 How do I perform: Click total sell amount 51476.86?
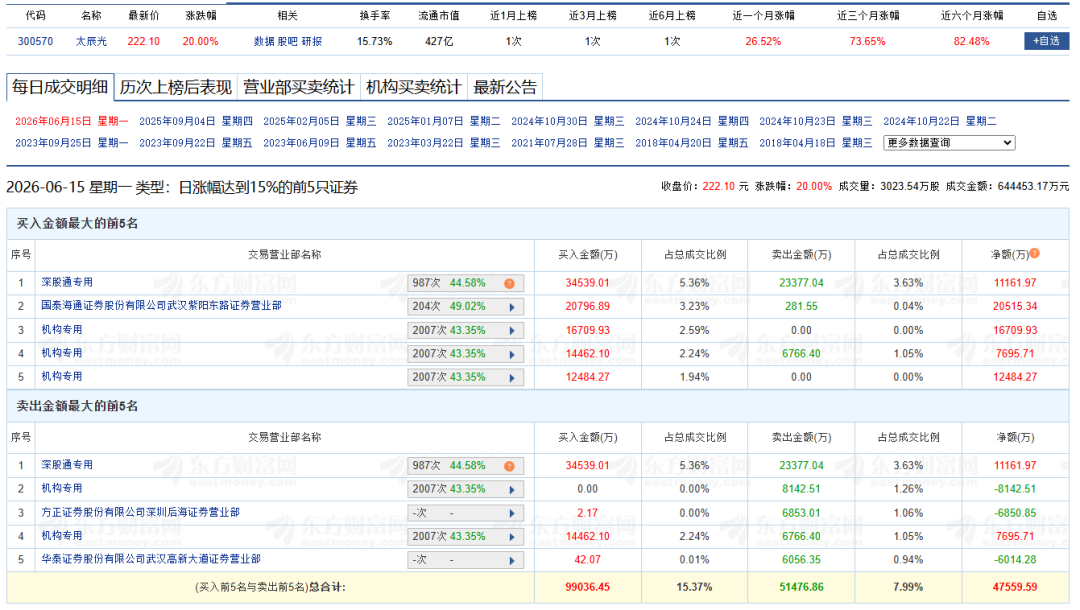click(x=801, y=587)
